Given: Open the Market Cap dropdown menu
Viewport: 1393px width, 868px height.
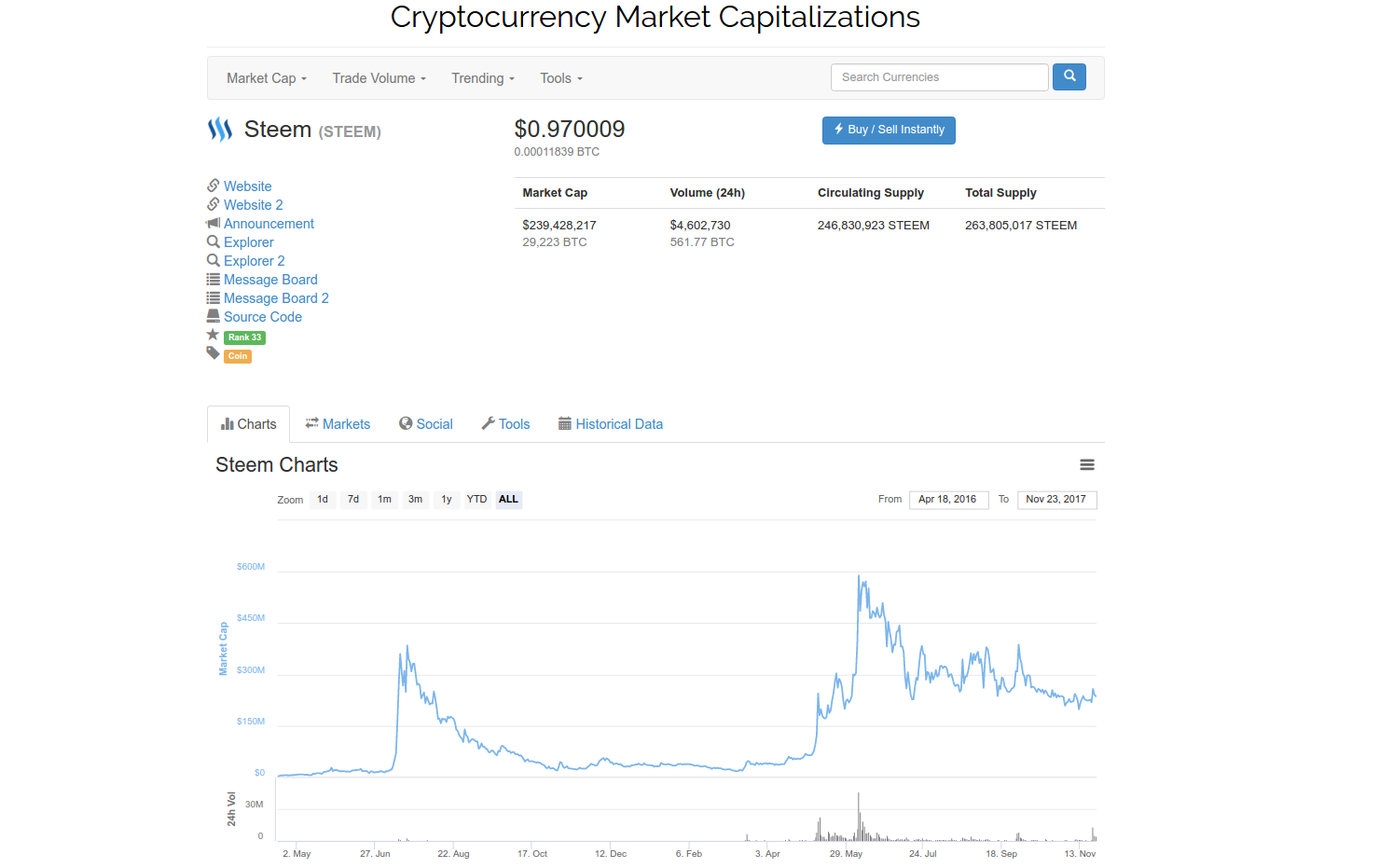Looking at the screenshot, I should click(x=267, y=78).
